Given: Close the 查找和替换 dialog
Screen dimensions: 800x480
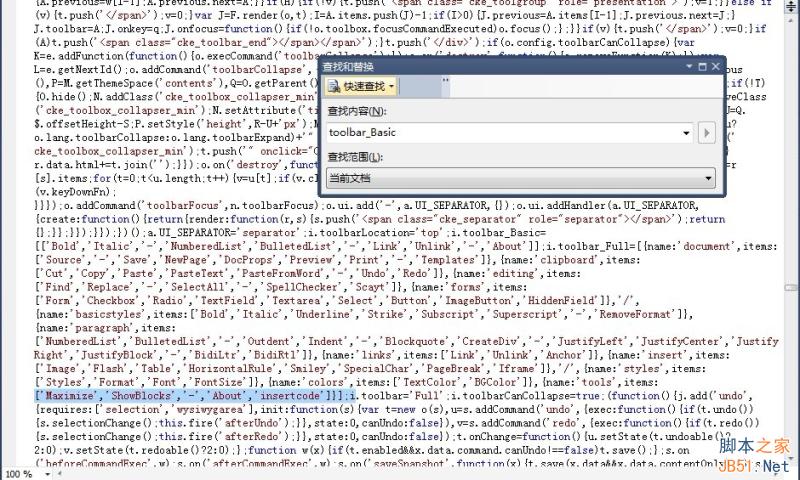Looking at the screenshot, I should click(715, 66).
